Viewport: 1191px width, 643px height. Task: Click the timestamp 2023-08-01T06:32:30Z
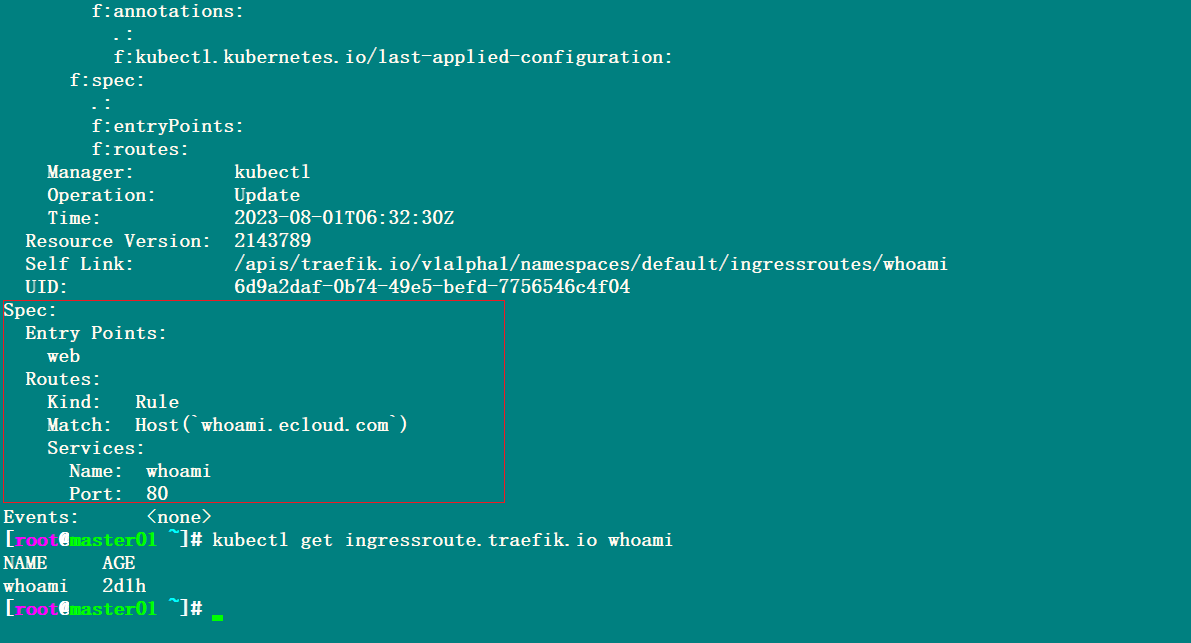click(344, 218)
